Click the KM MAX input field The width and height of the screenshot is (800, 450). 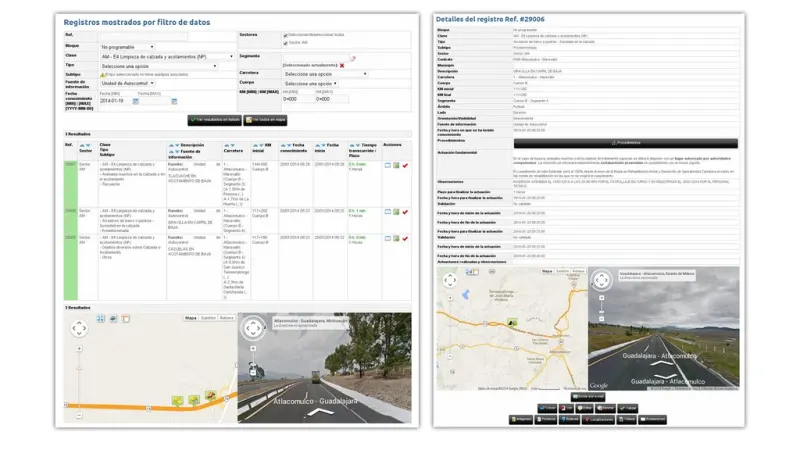332,99
